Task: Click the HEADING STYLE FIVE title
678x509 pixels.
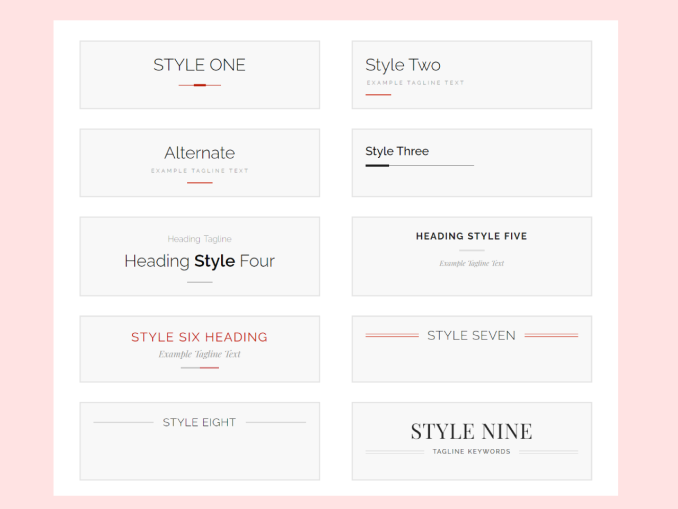Action: pyautogui.click(x=471, y=237)
